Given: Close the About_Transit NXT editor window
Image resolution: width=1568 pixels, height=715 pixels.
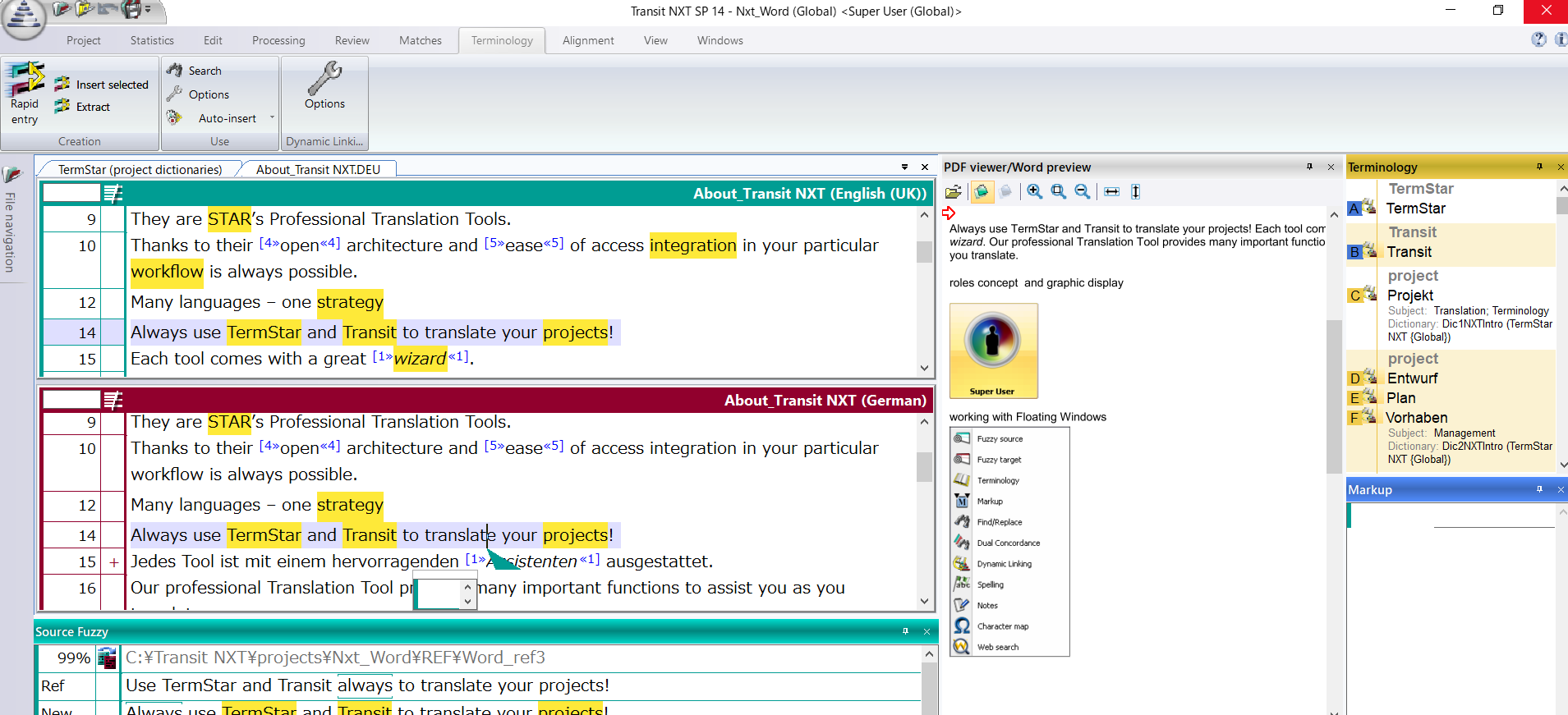Looking at the screenshot, I should pyautogui.click(x=925, y=167).
